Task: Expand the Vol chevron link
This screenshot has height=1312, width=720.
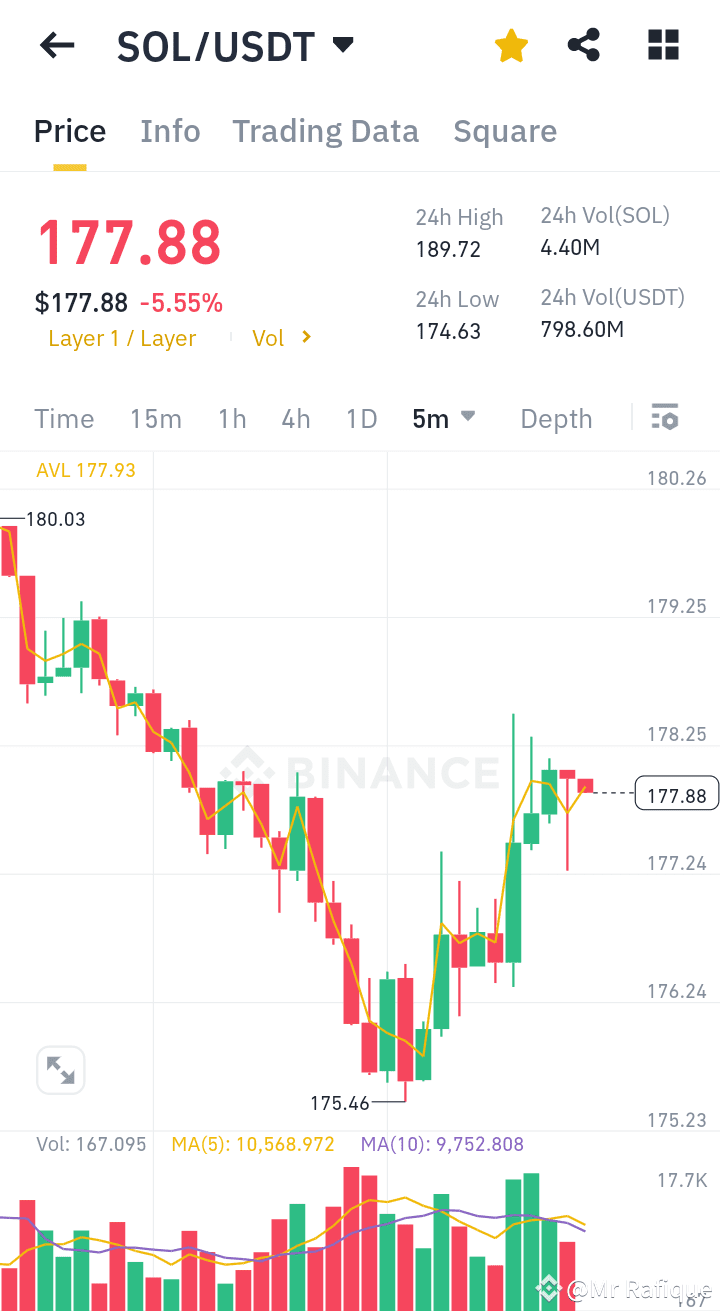Action: coord(281,338)
